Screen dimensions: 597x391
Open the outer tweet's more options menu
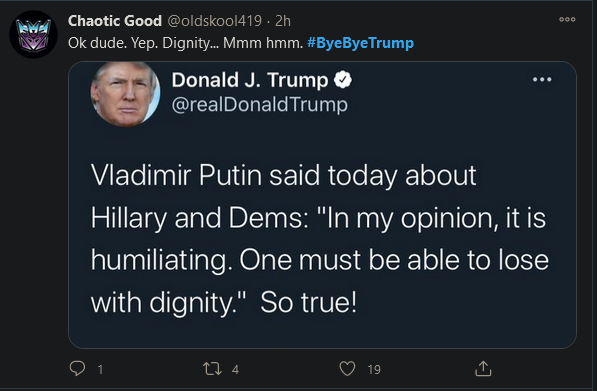pyautogui.click(x=567, y=19)
